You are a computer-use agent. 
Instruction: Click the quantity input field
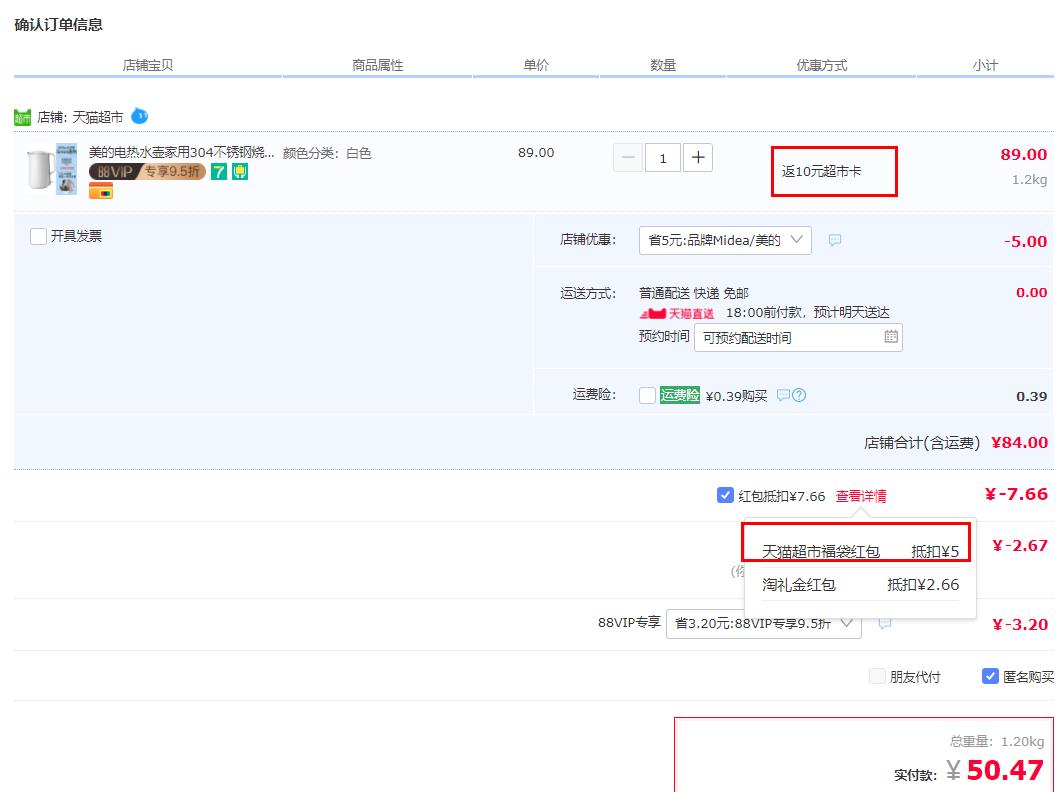663,157
